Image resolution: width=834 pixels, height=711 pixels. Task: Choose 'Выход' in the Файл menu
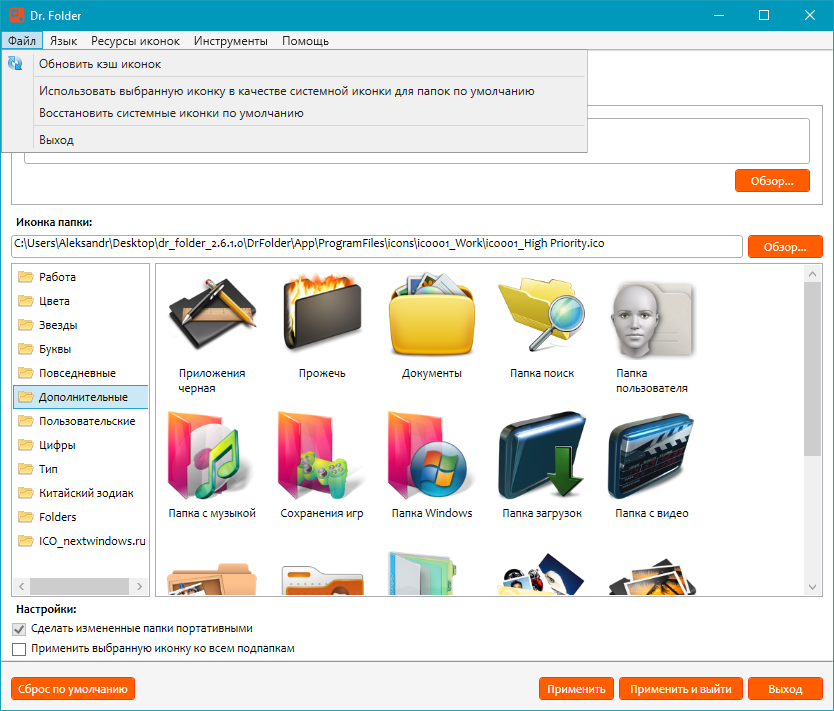[x=294, y=140]
